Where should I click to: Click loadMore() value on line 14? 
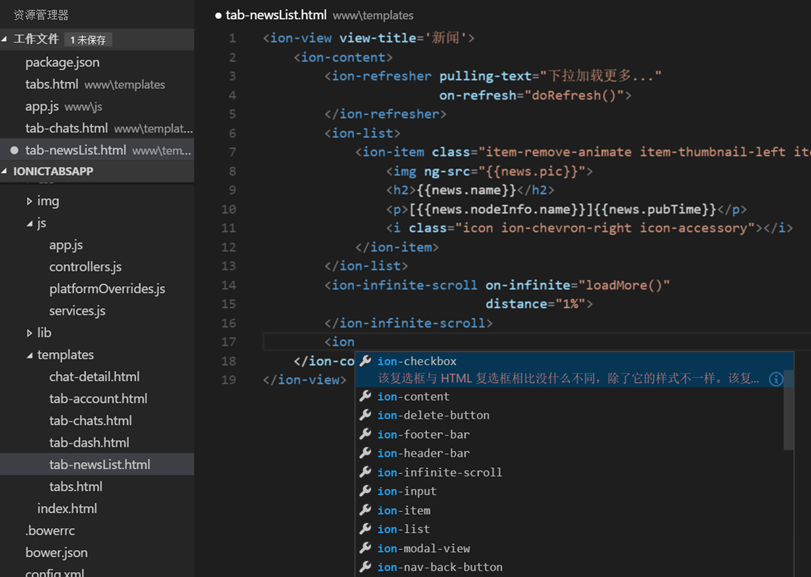pyautogui.click(x=624, y=285)
